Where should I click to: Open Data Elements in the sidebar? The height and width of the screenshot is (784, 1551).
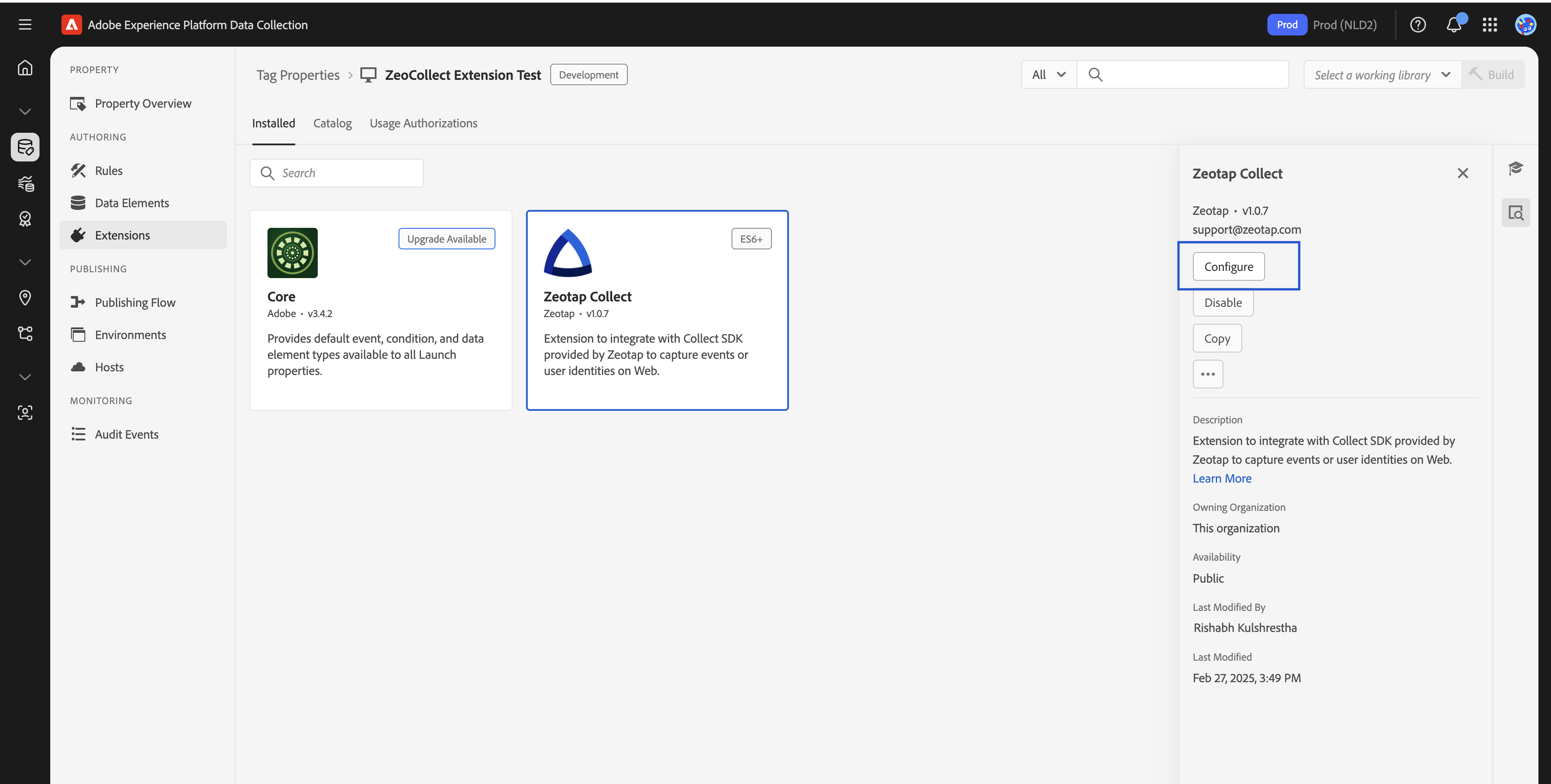pos(131,203)
